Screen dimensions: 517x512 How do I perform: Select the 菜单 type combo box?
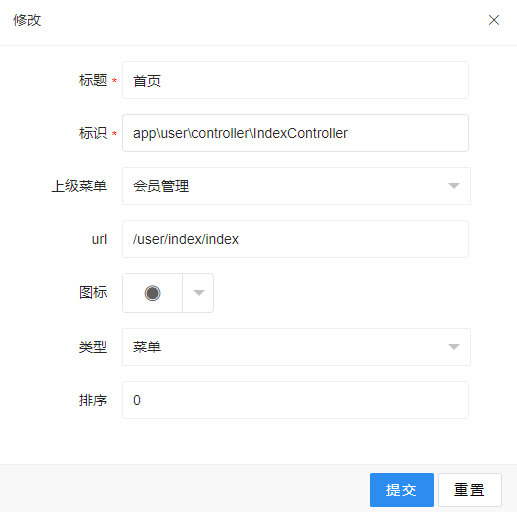click(x=296, y=347)
